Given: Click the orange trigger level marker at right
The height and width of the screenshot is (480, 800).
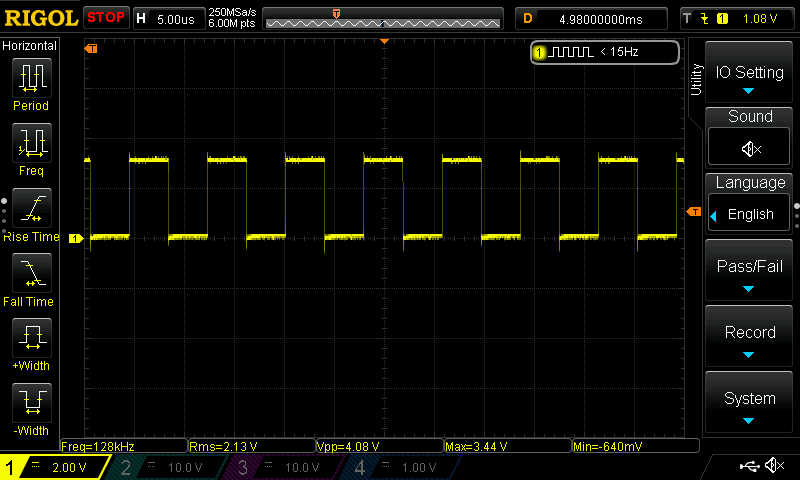Looking at the screenshot, I should pos(694,211).
